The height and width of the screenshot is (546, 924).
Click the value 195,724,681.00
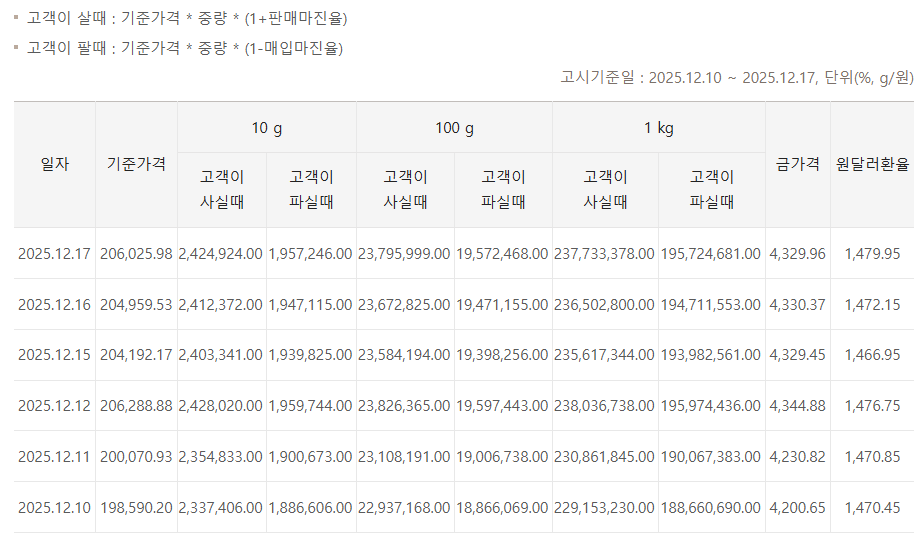coord(711,254)
